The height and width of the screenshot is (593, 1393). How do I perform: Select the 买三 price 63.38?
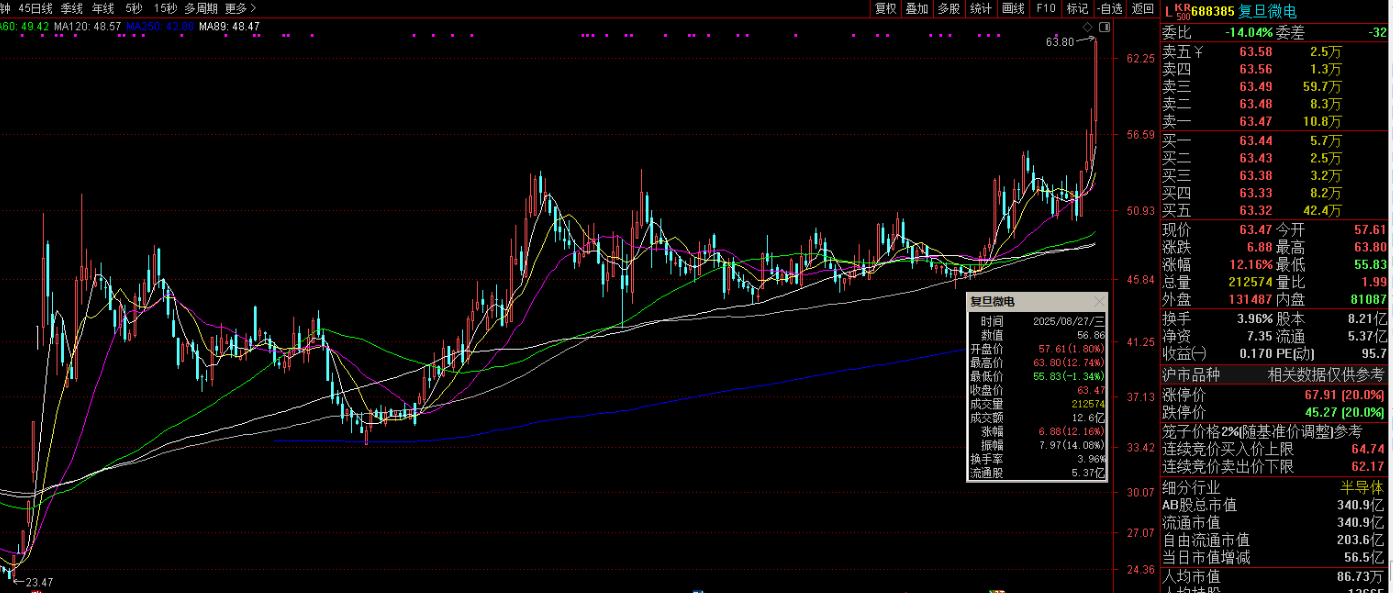(1256, 175)
